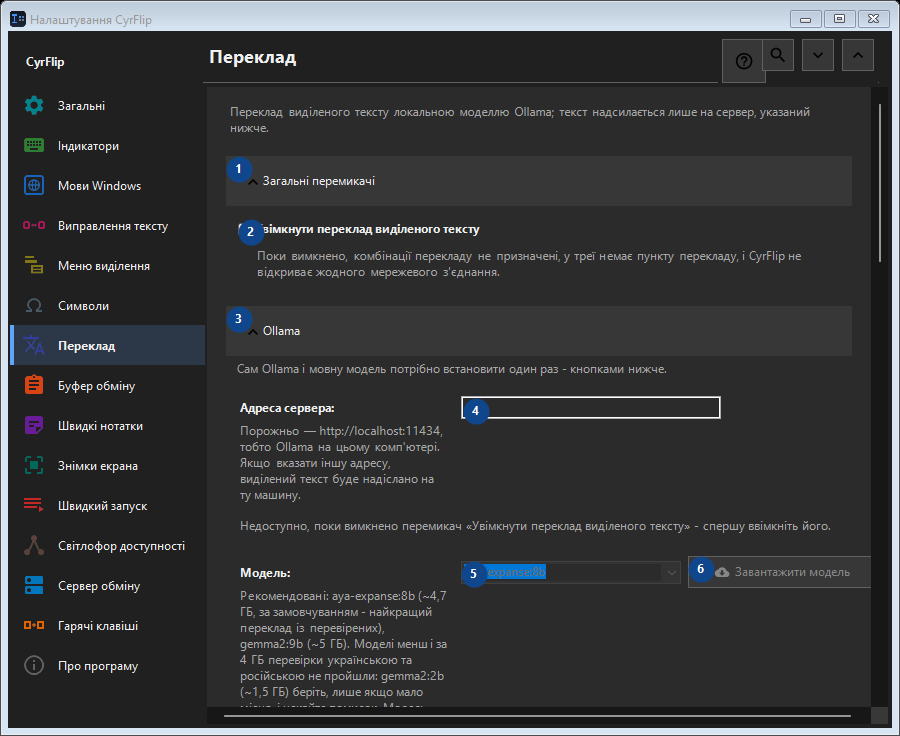Click the magnifier search icon in the header
Image resolution: width=900 pixels, height=736 pixels.
click(778, 55)
